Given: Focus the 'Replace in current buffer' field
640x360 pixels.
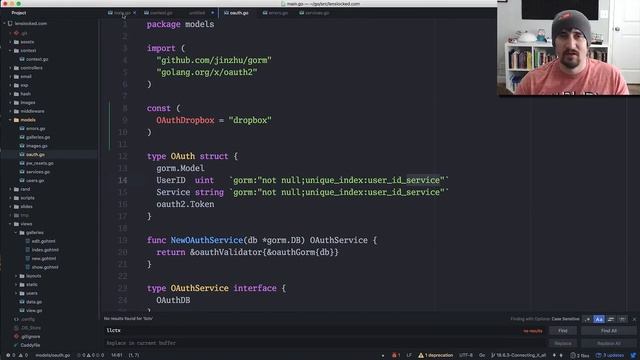Looking at the screenshot, I should coord(324,343).
